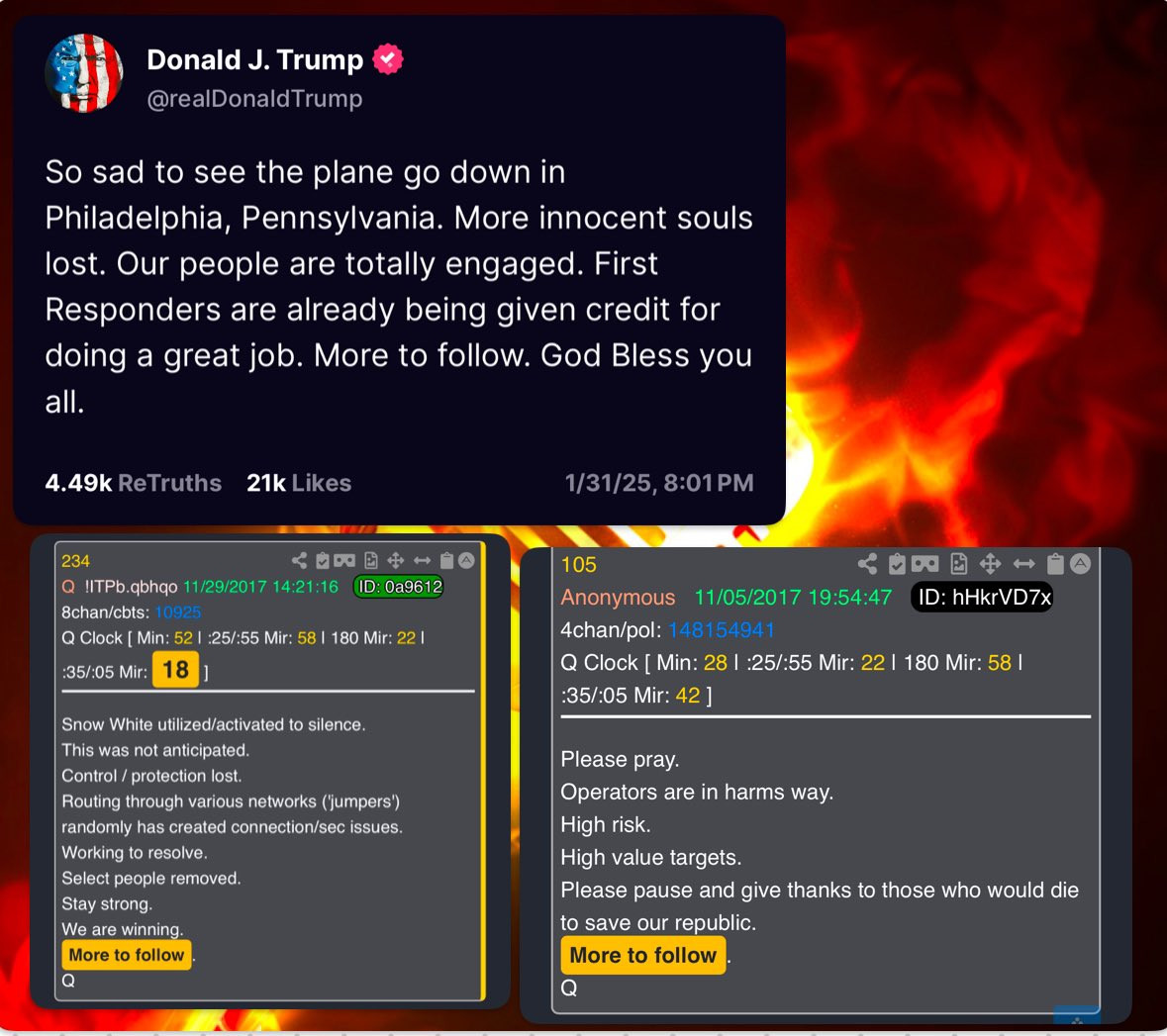Click the plain clipboard icon on post 105
1167x1036 pixels.
click(x=1055, y=564)
